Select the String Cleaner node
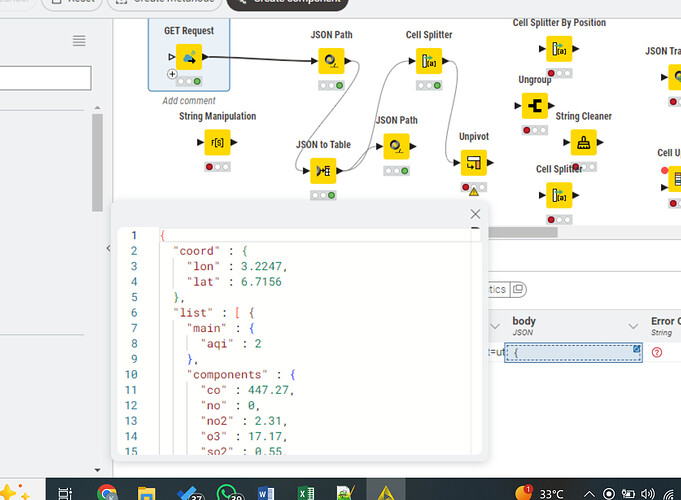Screen dimensions: 681x500 tap(584, 142)
